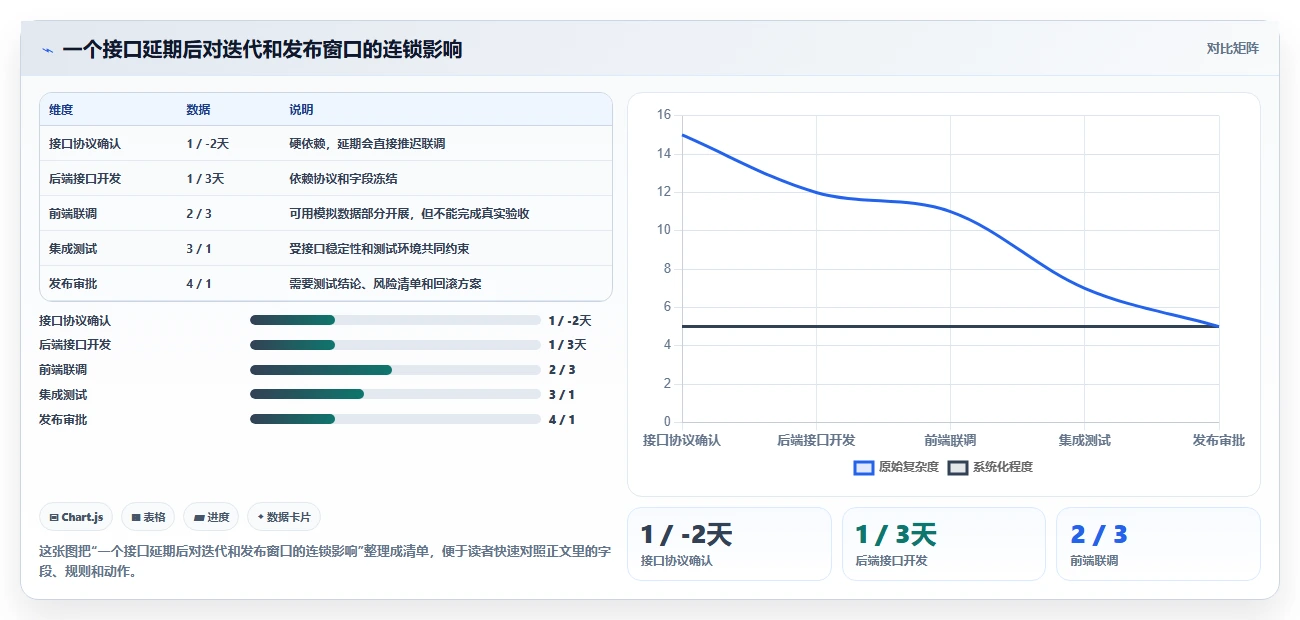Image resolution: width=1300 pixels, height=620 pixels.
Task: Click the 说明 column header
Action: pyautogui.click(x=301, y=110)
